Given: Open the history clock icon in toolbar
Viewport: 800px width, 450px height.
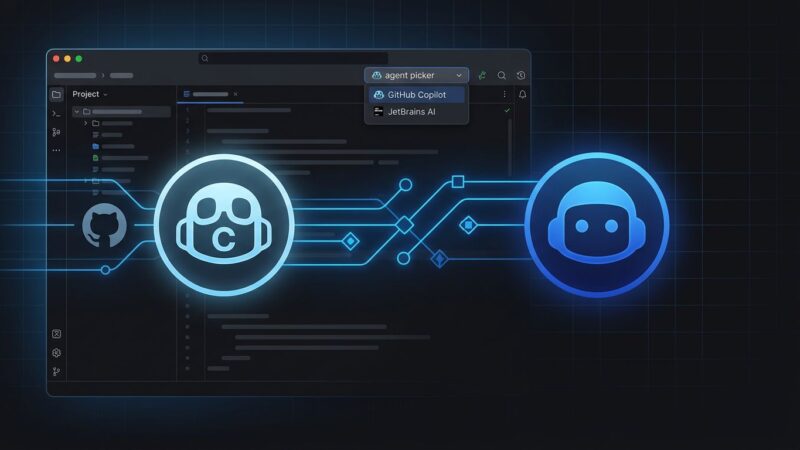Looking at the screenshot, I should (521, 76).
